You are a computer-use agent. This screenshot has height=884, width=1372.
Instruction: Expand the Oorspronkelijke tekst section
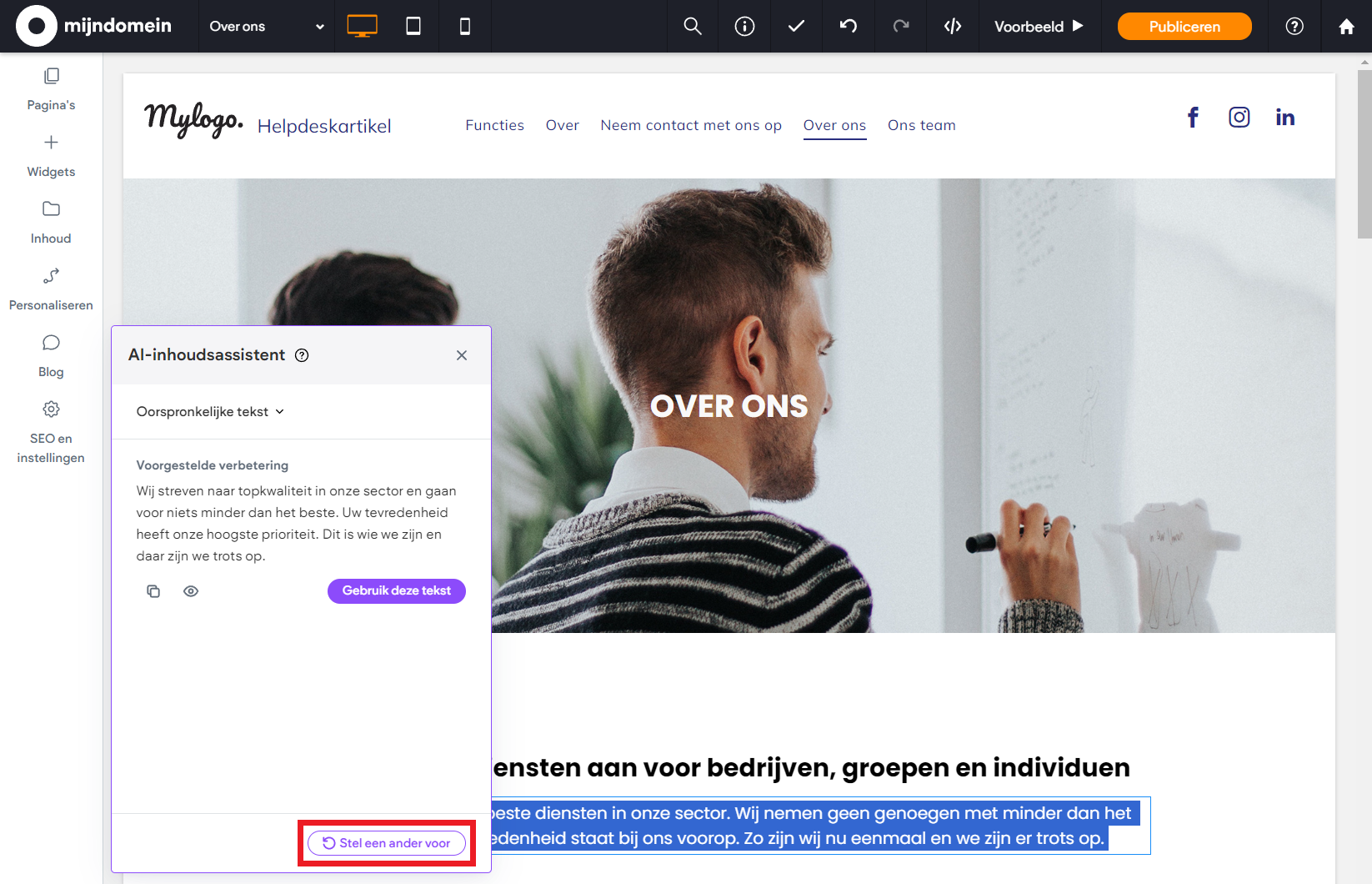pos(210,412)
